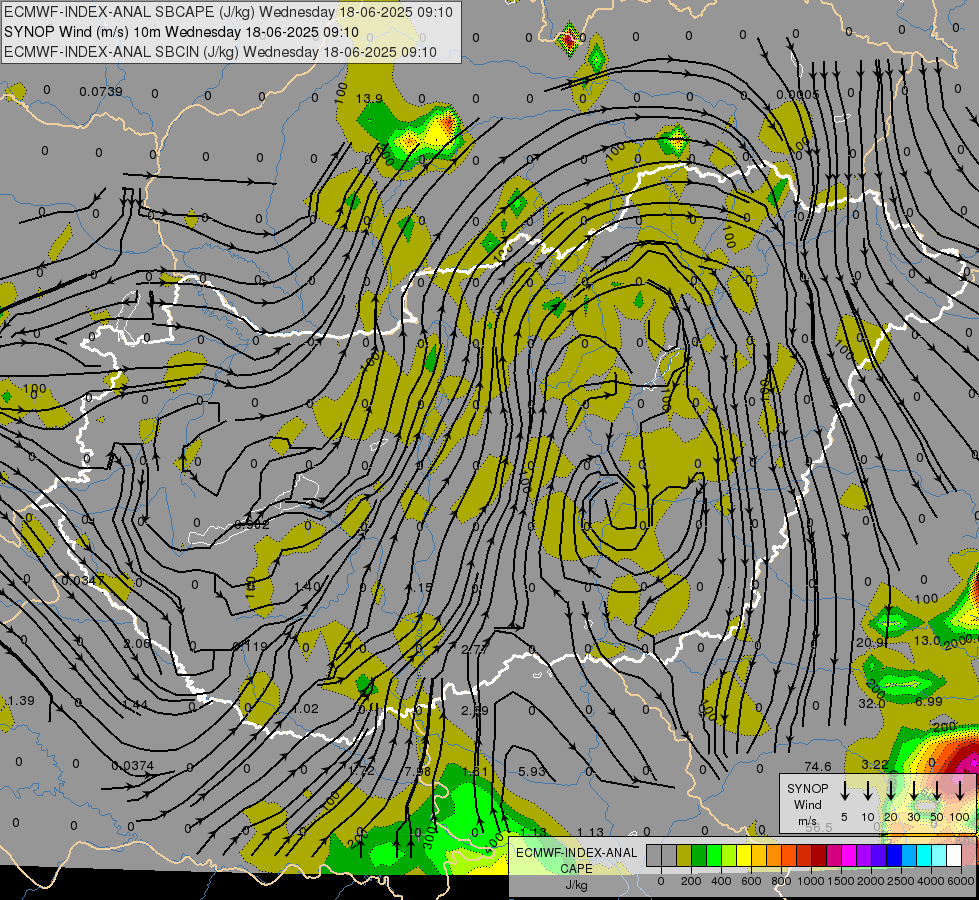Image resolution: width=979 pixels, height=900 pixels.
Task: Click the 32.0 value on the map
Action: (872, 703)
